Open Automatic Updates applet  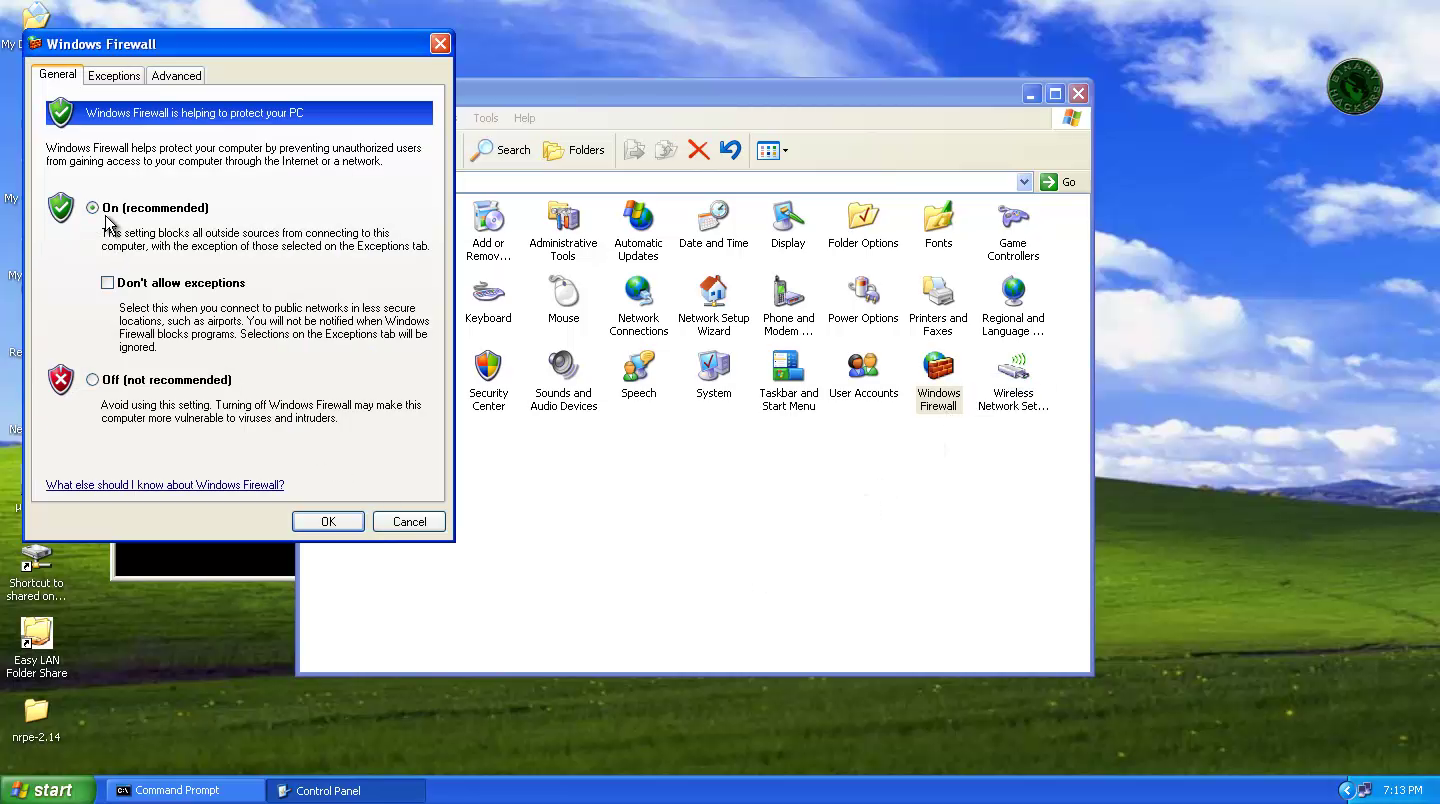pyautogui.click(x=638, y=231)
